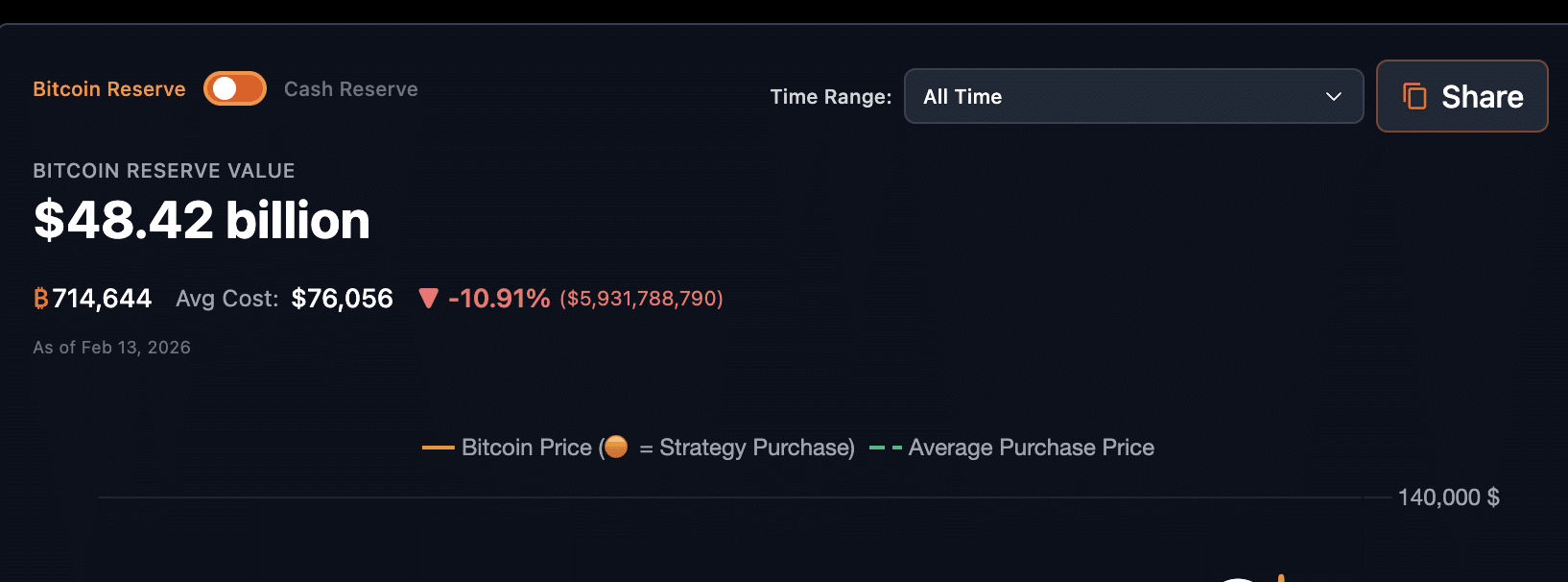Click the chevron in the Time Range selector
Image resolution: width=1568 pixels, height=582 pixels.
pyautogui.click(x=1334, y=96)
